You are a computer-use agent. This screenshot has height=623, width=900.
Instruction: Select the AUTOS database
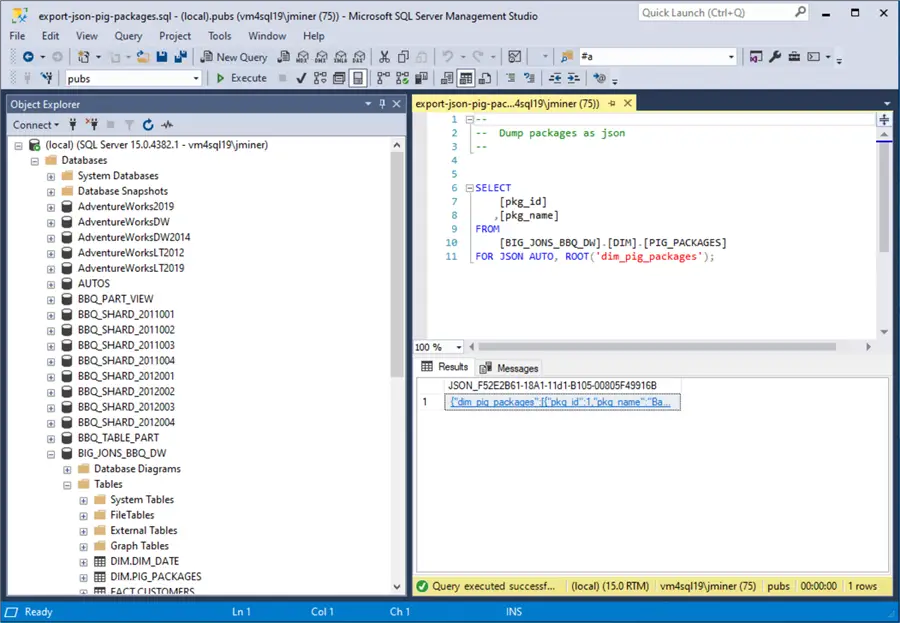click(94, 283)
